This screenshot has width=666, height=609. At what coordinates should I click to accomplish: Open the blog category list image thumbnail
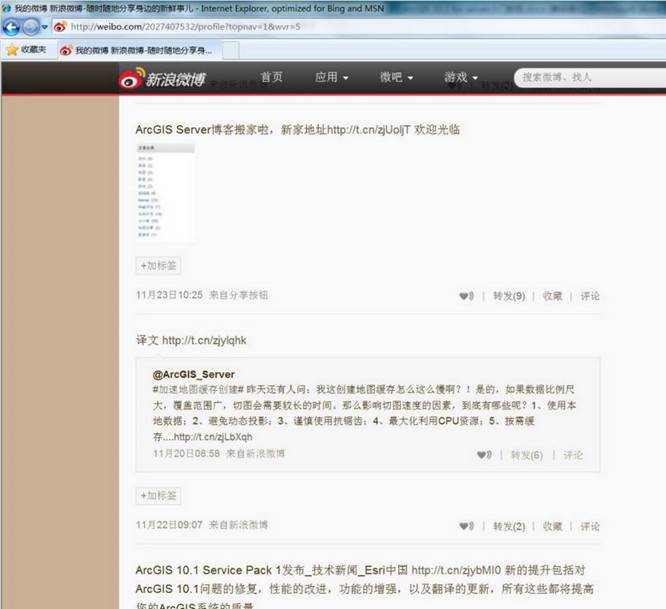coord(165,193)
